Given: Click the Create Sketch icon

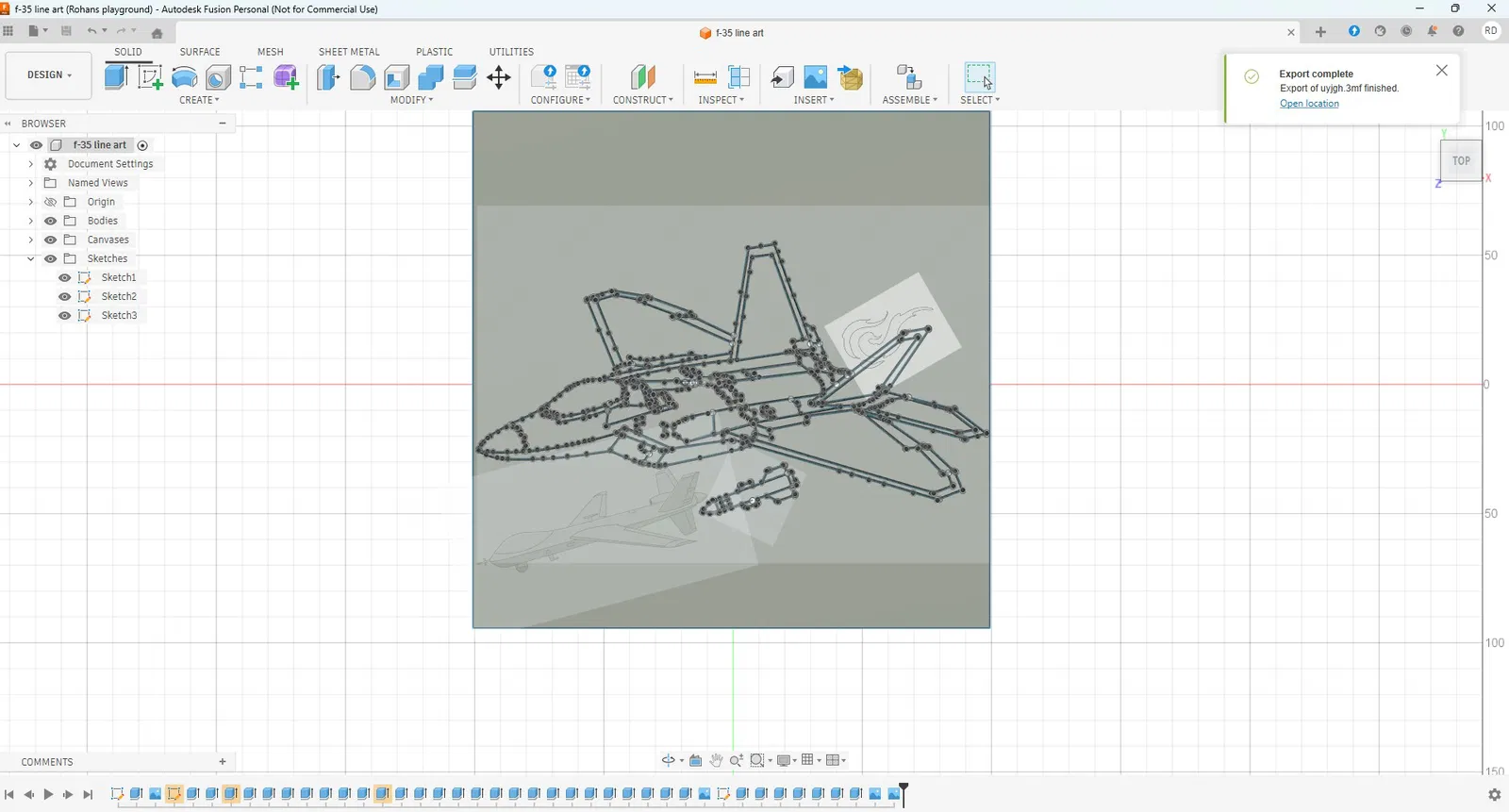Looking at the screenshot, I should tap(150, 77).
